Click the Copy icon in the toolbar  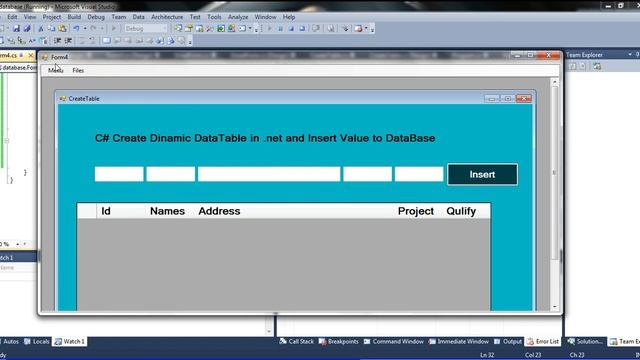pos(51,29)
